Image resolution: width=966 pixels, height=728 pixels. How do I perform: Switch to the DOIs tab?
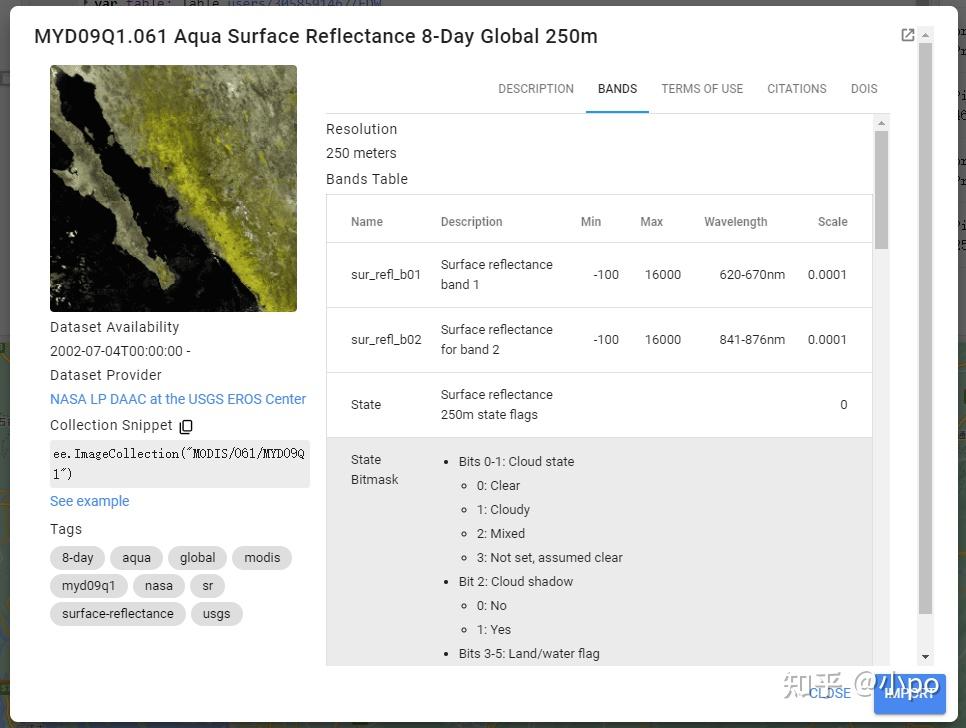864,89
